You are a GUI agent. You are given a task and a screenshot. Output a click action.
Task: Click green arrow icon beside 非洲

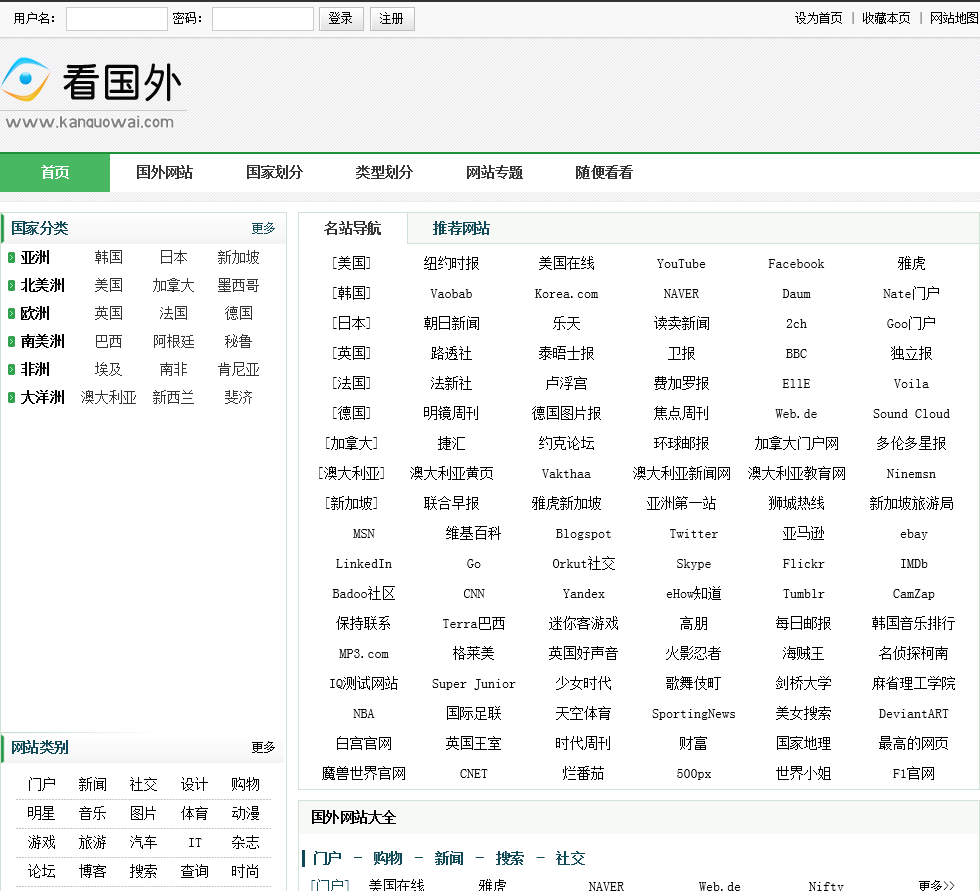(x=11, y=370)
